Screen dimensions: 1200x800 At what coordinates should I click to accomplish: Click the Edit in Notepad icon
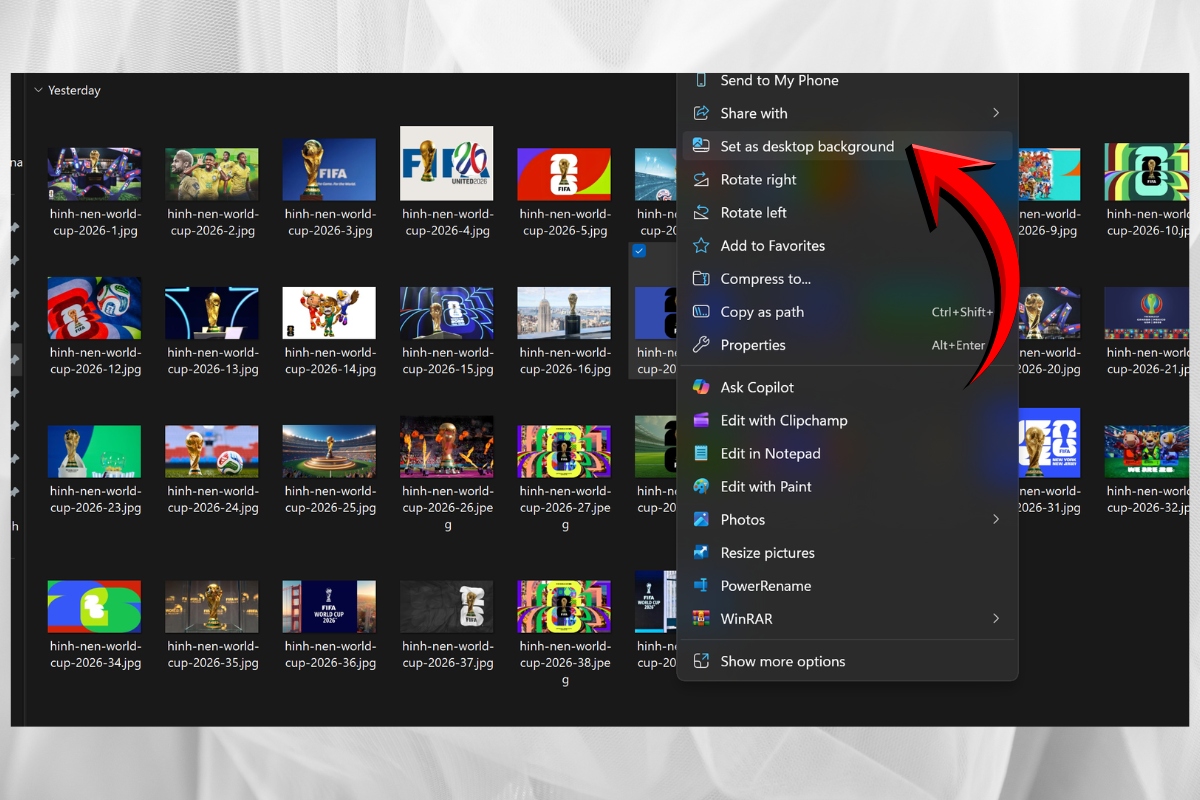tap(701, 453)
